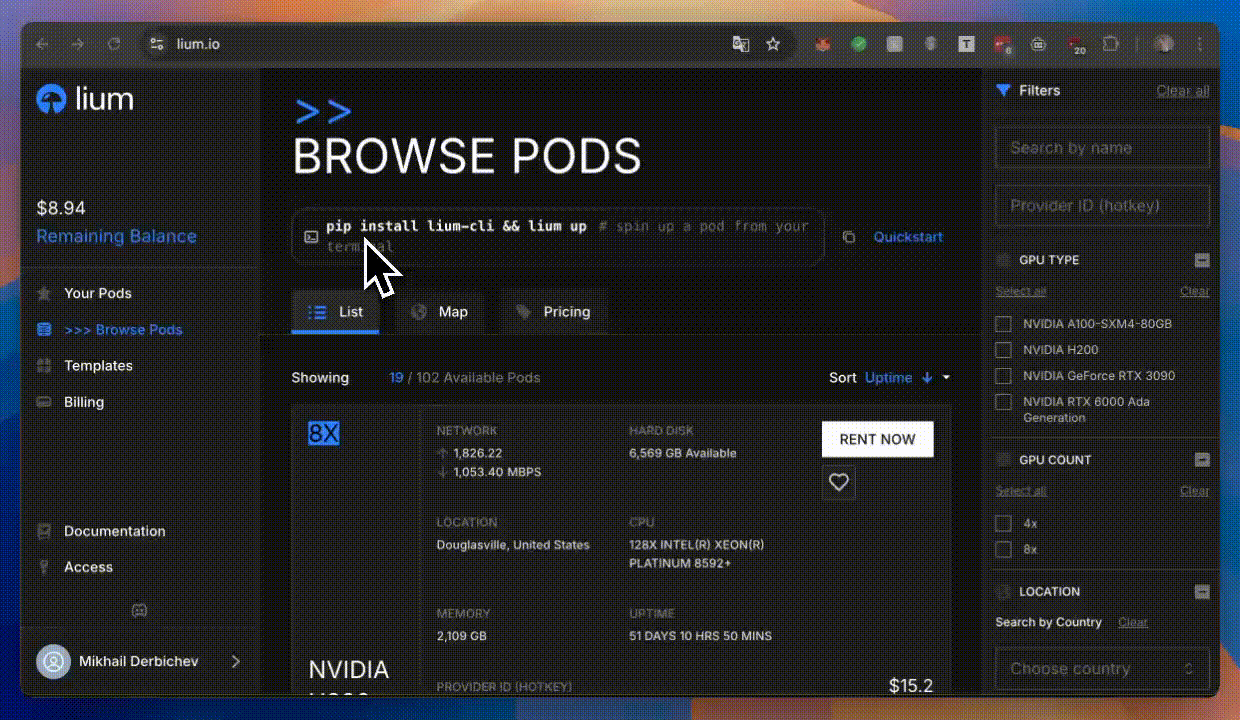Click Remaining Balance link
The image size is (1240, 720).
click(x=116, y=236)
